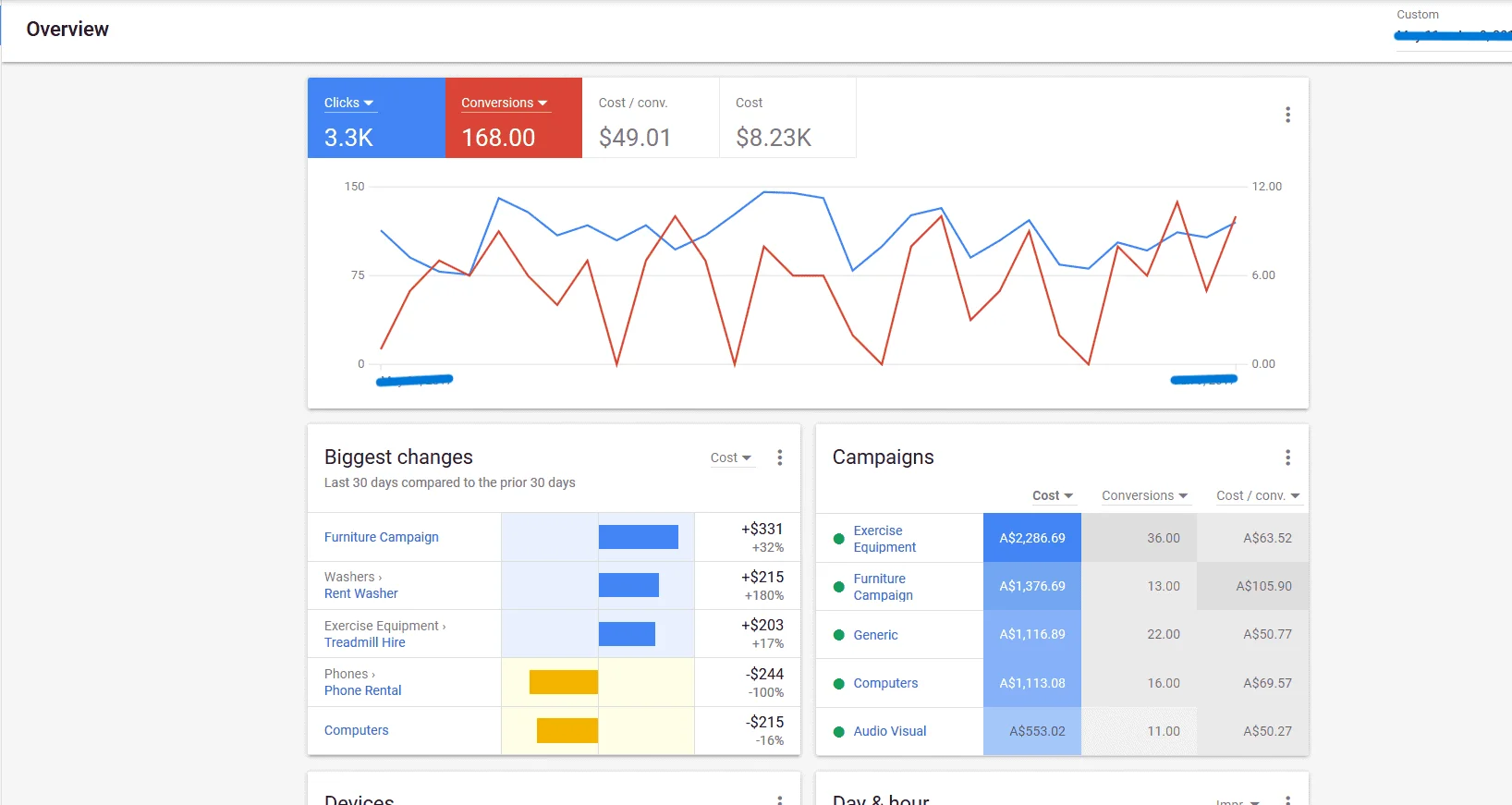Open Biggest changes card options menu
Image resolution: width=1512 pixels, height=805 pixels.
point(779,457)
